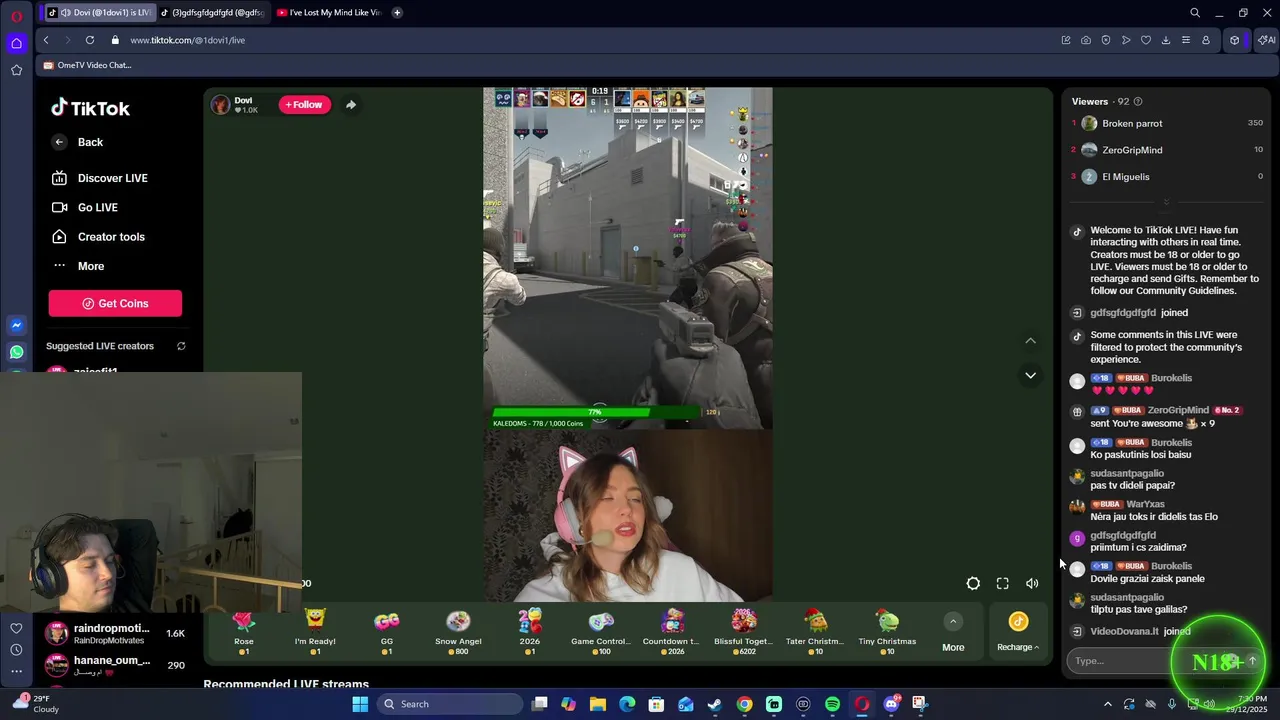Open Opera snapshot camera tool
Image resolution: width=1280 pixels, height=720 pixels.
tap(1086, 40)
